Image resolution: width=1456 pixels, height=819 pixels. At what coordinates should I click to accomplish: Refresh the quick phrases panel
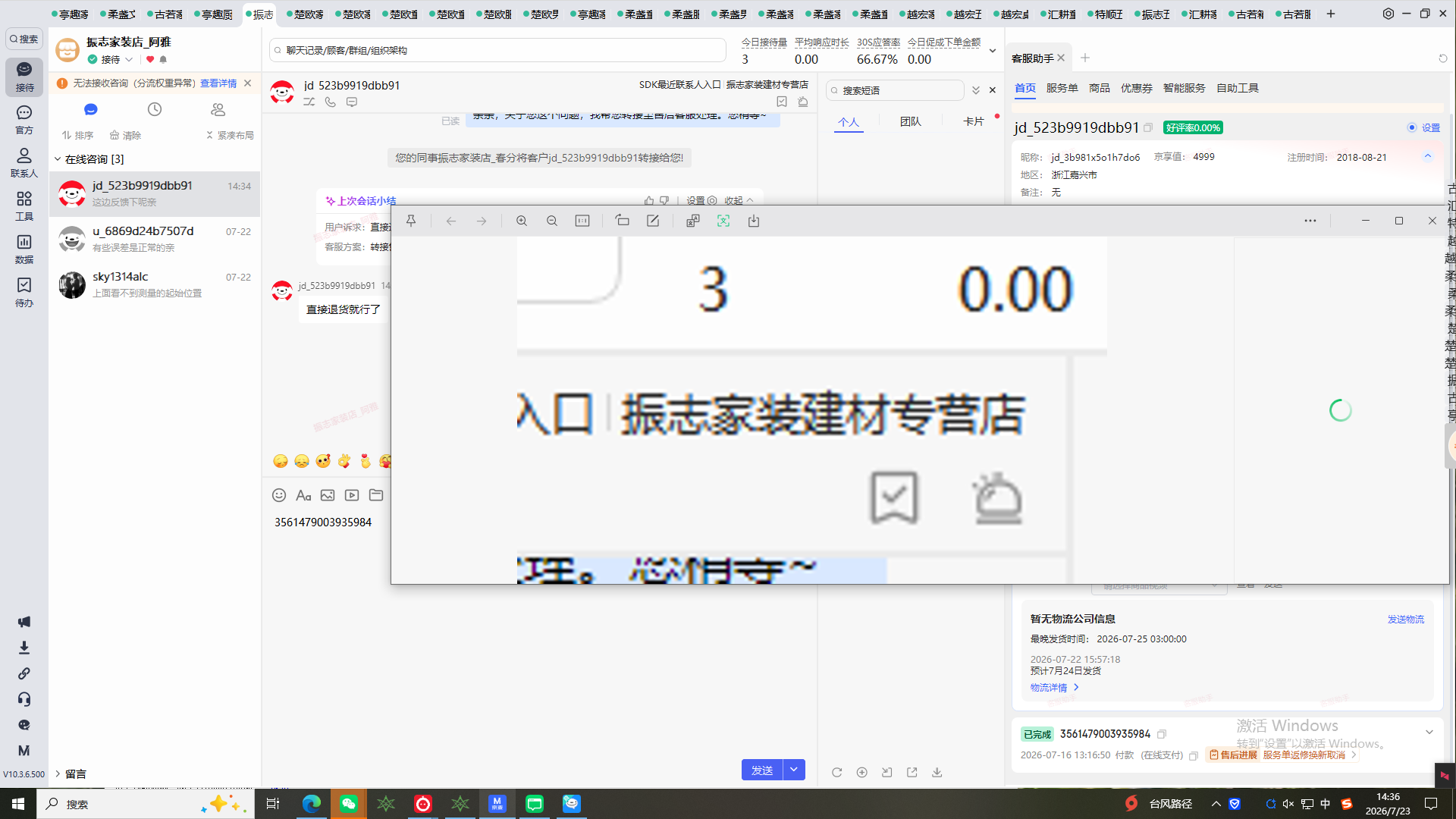pyautogui.click(x=836, y=772)
